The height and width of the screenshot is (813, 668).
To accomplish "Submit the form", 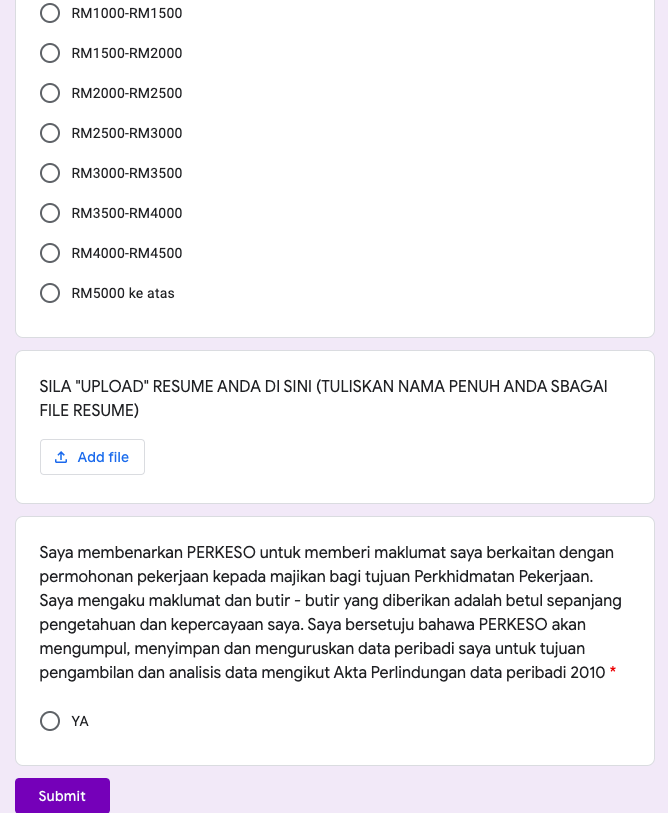I will click(x=62, y=796).
